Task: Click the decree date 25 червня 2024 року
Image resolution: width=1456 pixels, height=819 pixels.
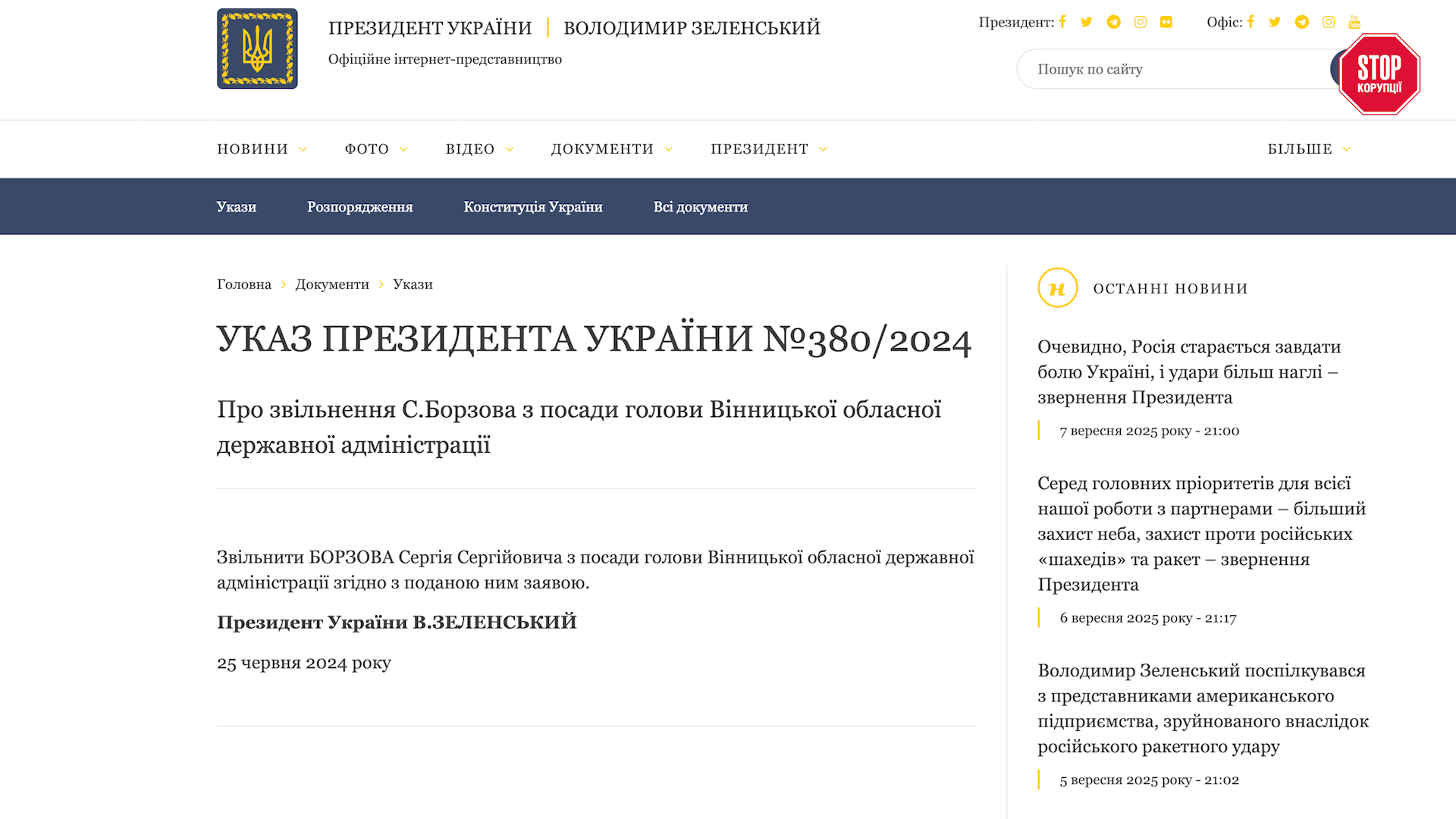Action: click(304, 663)
